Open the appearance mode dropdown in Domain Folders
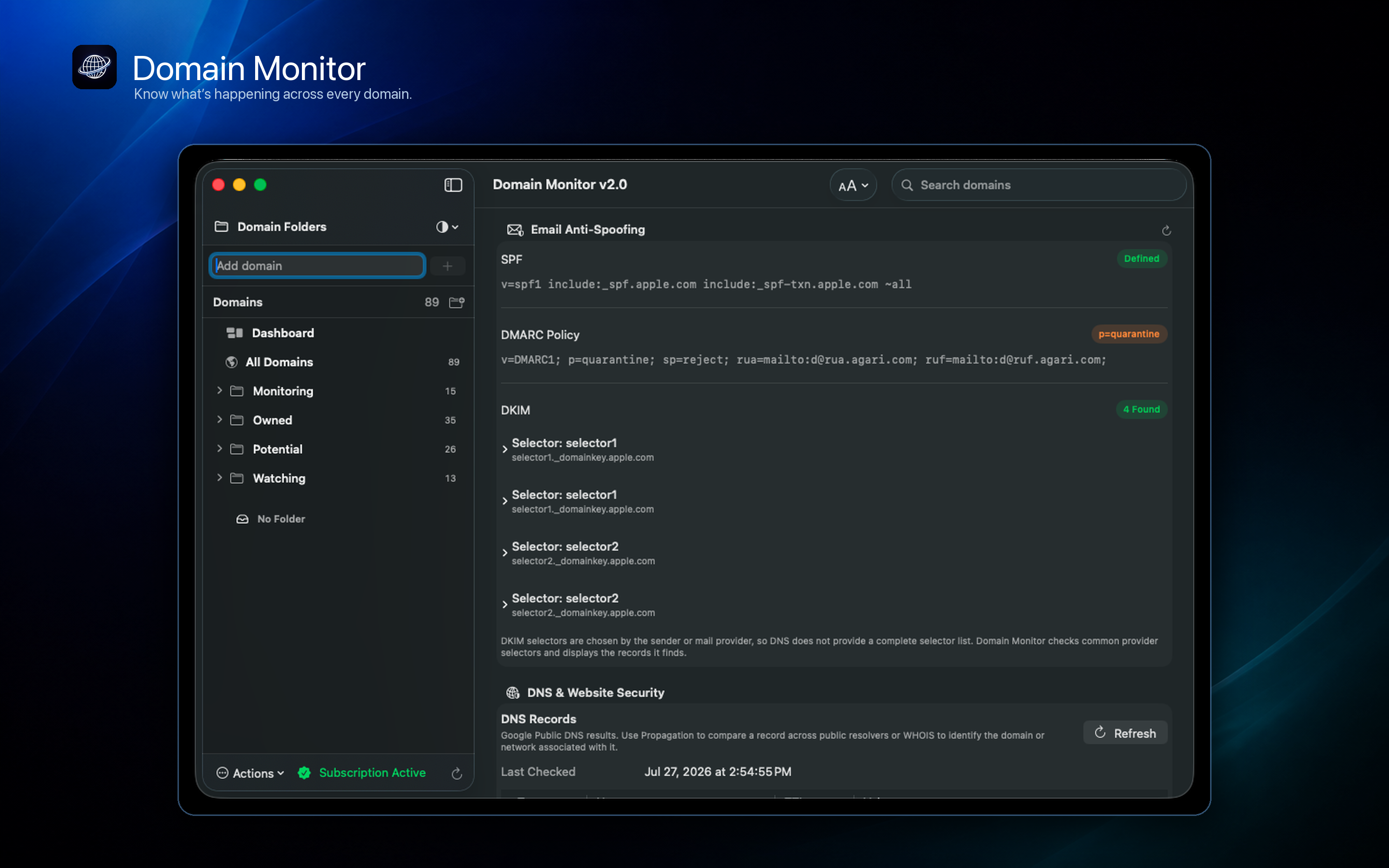The image size is (1389, 868). [447, 227]
